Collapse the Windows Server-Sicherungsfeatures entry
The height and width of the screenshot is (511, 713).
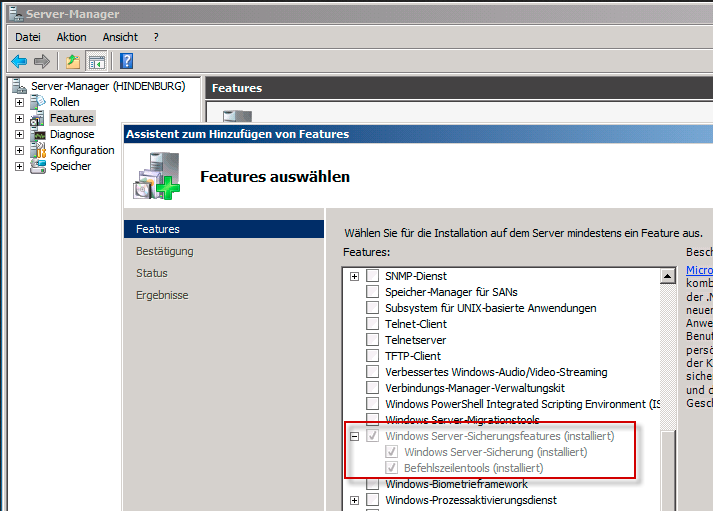coord(354,436)
